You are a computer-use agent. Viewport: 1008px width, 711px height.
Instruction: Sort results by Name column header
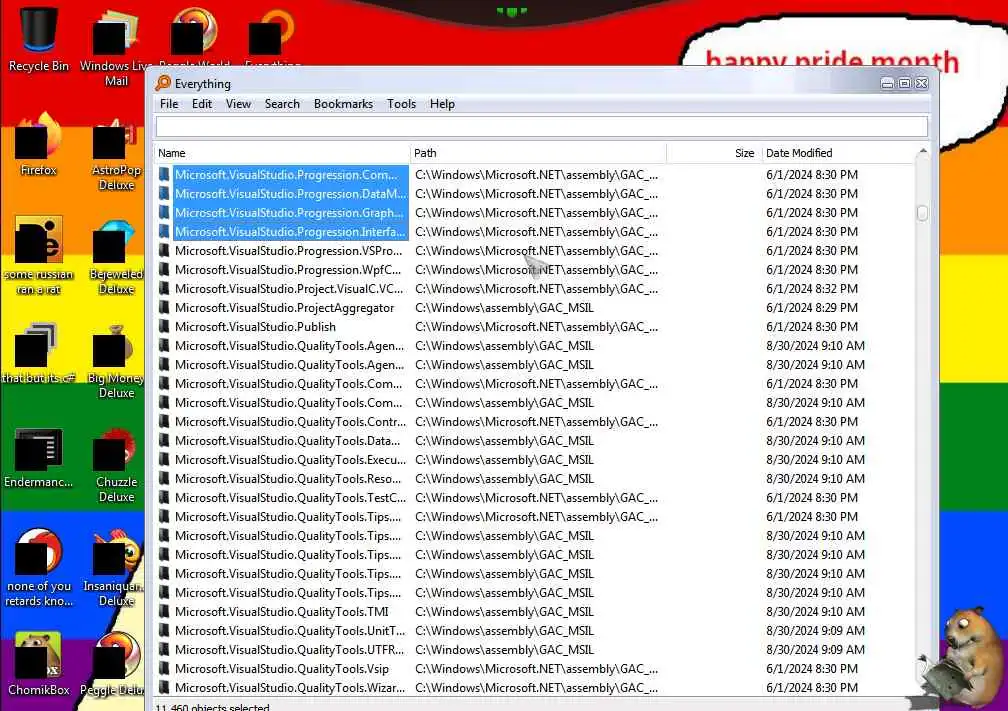[282, 153]
